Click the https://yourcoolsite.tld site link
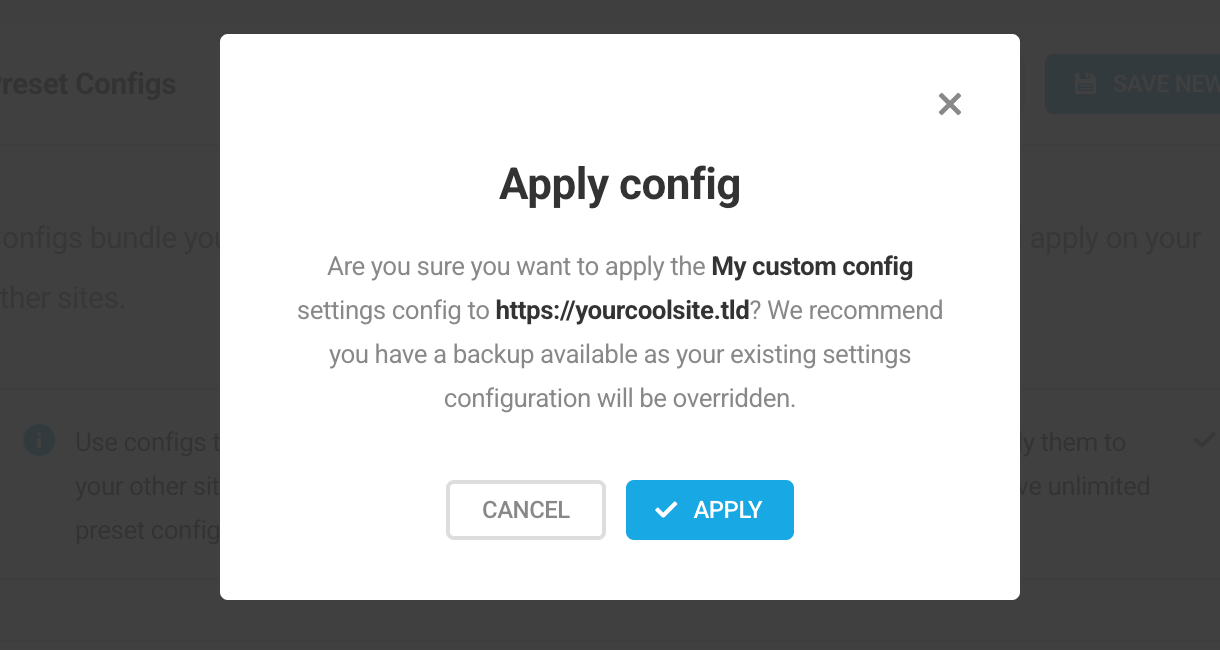 pyautogui.click(x=622, y=310)
